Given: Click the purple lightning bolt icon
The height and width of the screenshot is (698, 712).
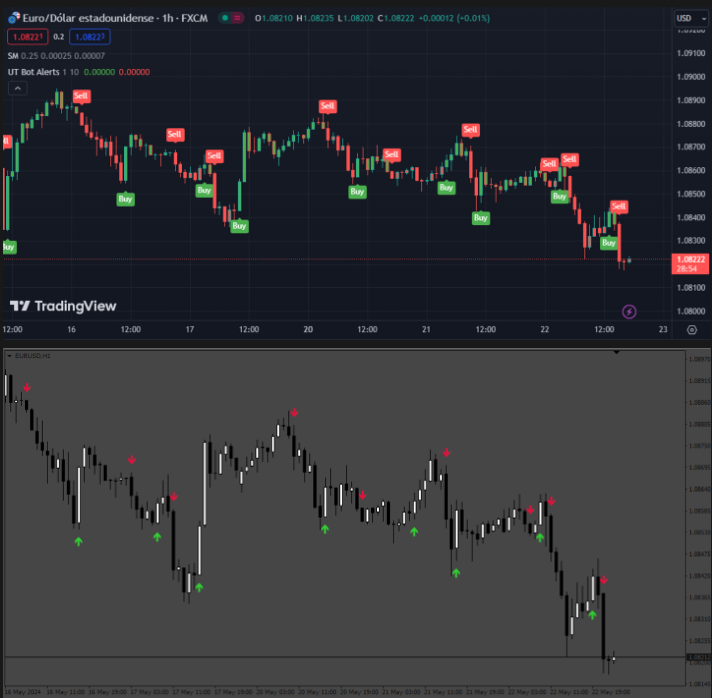Looking at the screenshot, I should tap(629, 312).
